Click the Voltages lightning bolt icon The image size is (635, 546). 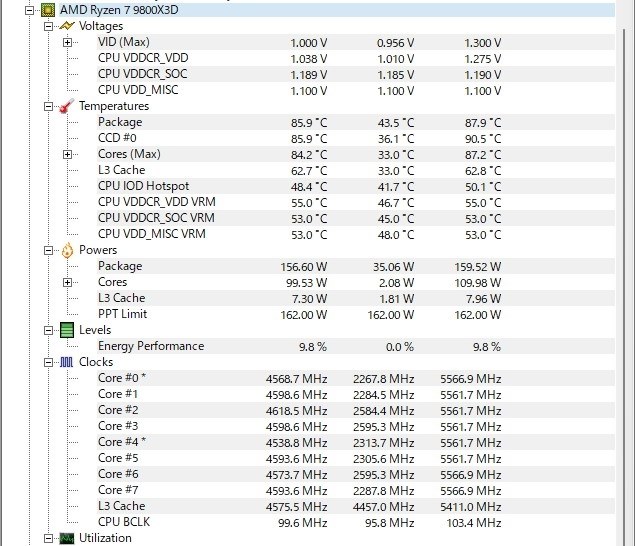pos(67,26)
